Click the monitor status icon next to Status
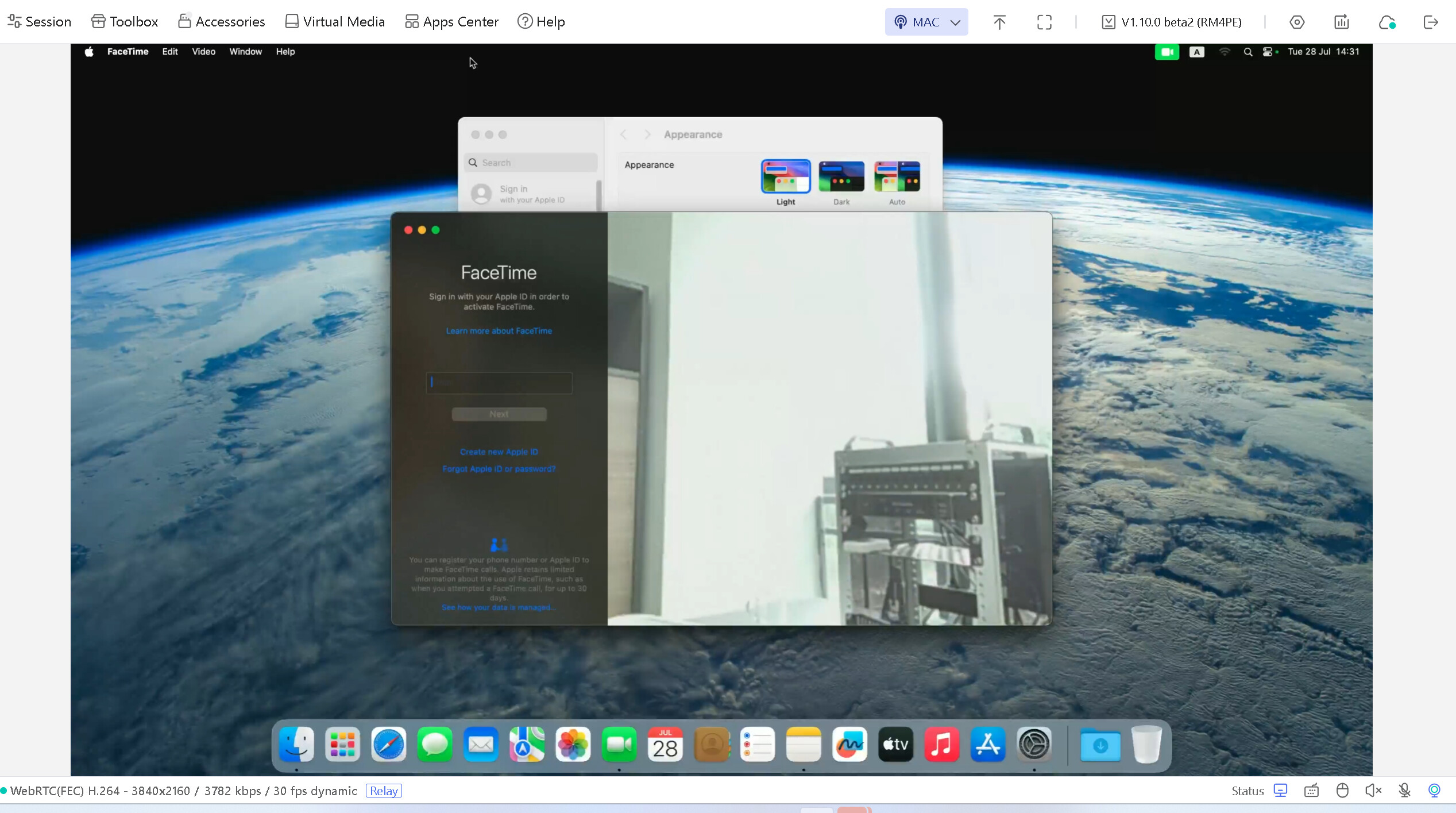The image size is (1456, 813). coord(1280,791)
